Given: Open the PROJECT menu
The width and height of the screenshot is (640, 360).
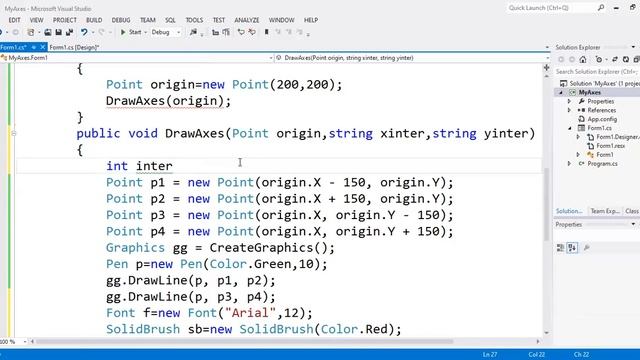Looking at the screenshot, I should click(x=64, y=20).
